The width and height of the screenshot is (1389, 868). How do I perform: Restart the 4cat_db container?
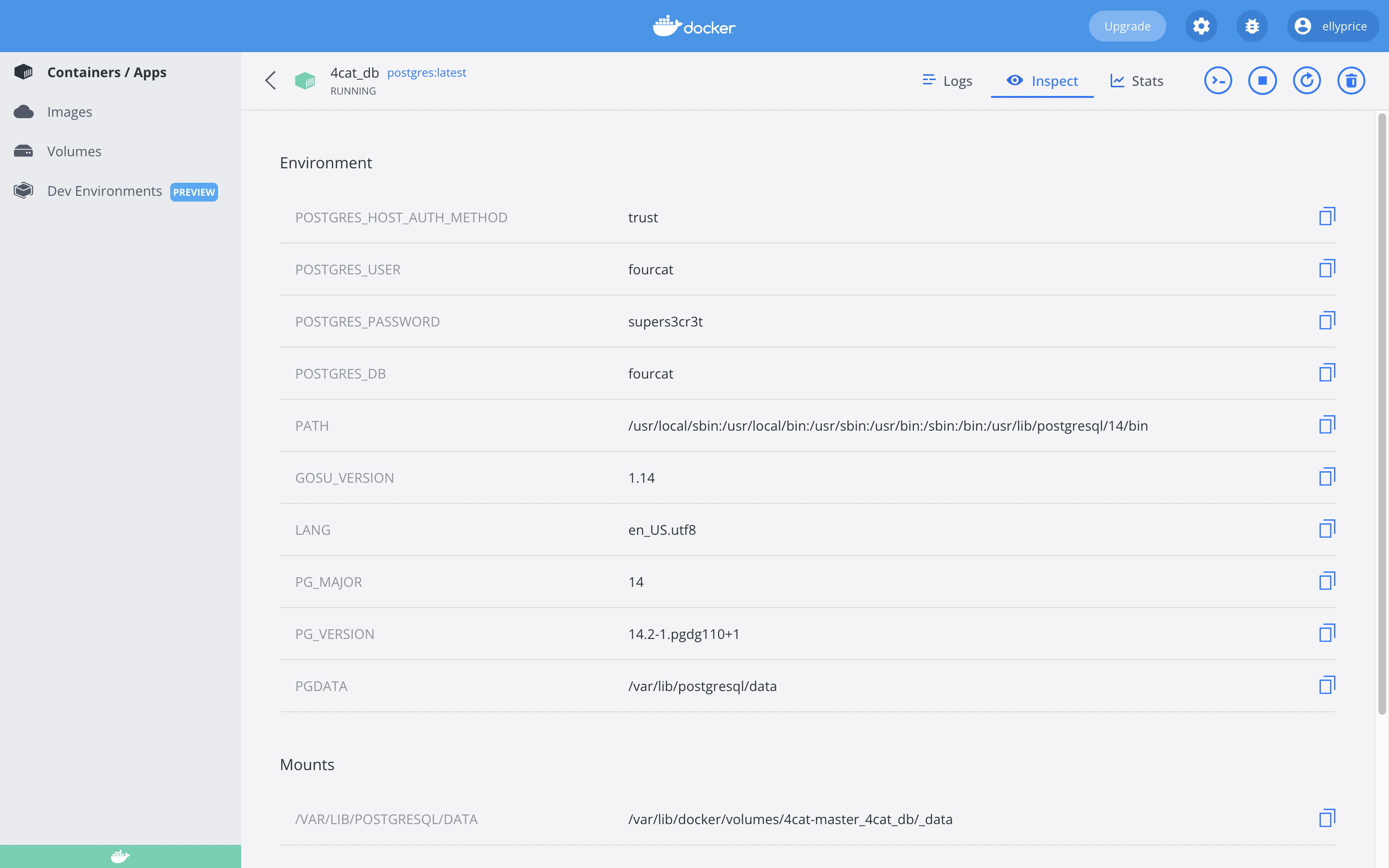tap(1307, 81)
